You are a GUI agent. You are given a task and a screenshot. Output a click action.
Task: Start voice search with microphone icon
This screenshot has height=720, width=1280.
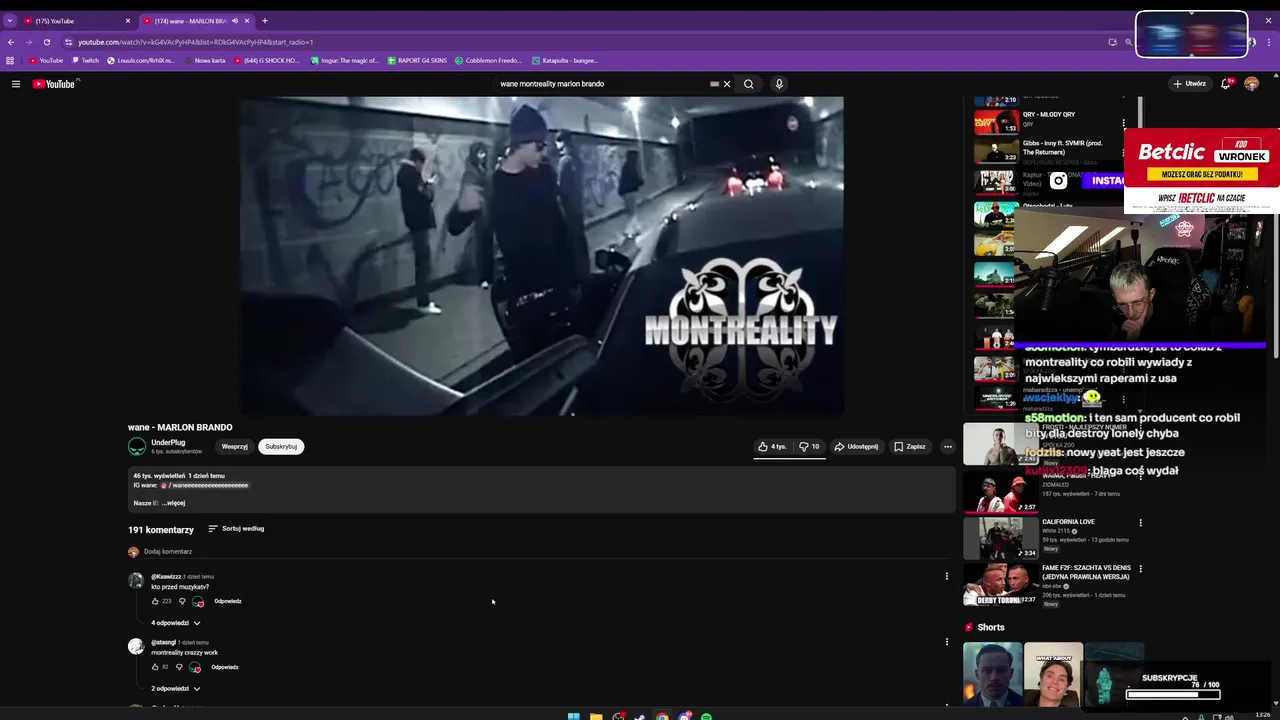click(779, 84)
